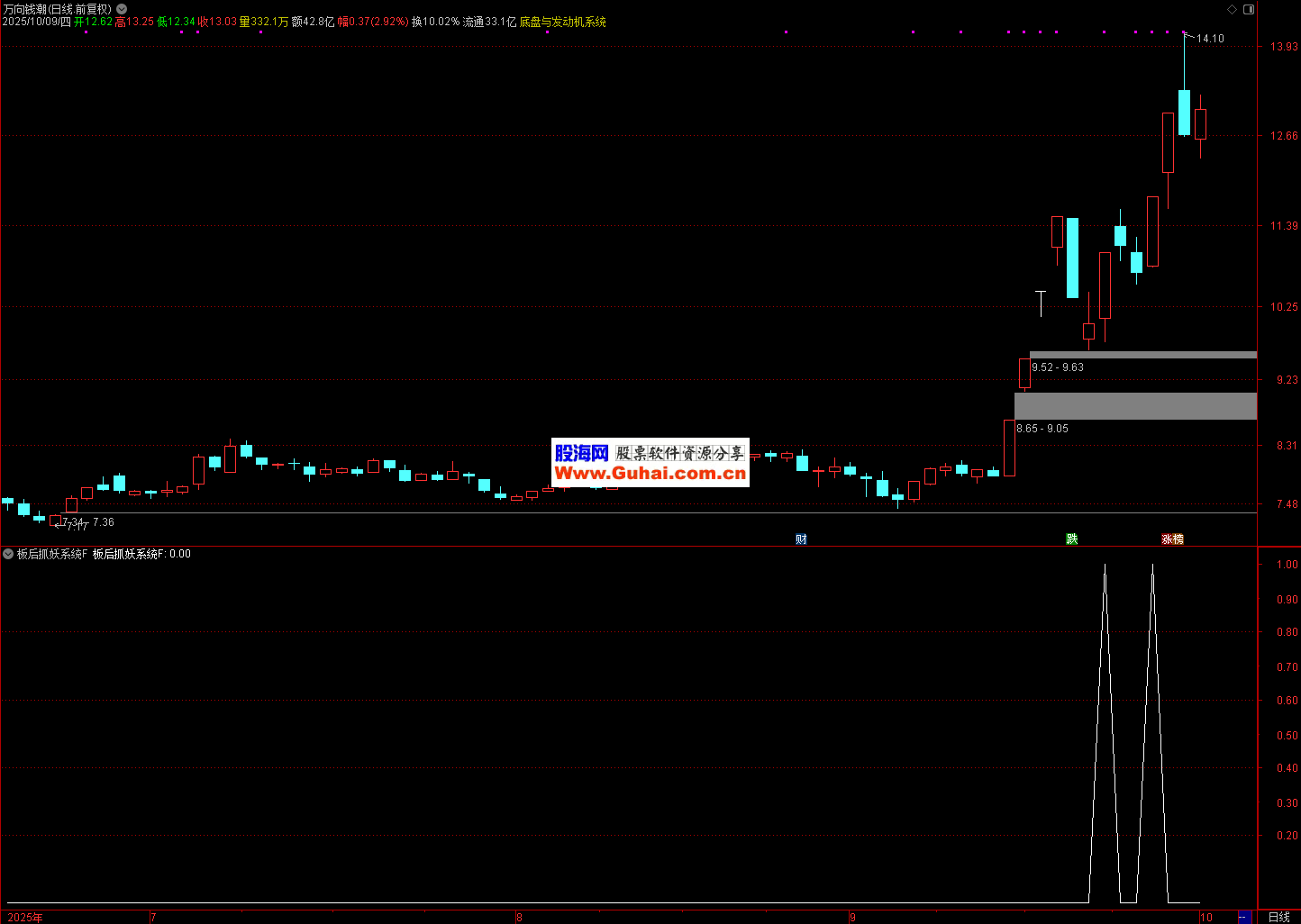Click the 财 event marker icon
Image resolution: width=1301 pixels, height=924 pixels.
[x=801, y=539]
